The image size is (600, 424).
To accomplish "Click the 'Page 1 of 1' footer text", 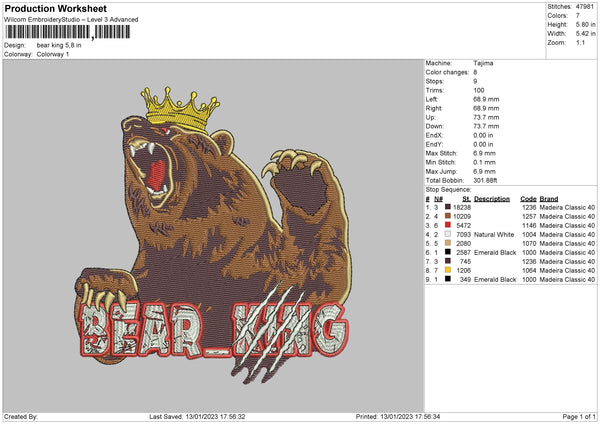I will [579, 417].
